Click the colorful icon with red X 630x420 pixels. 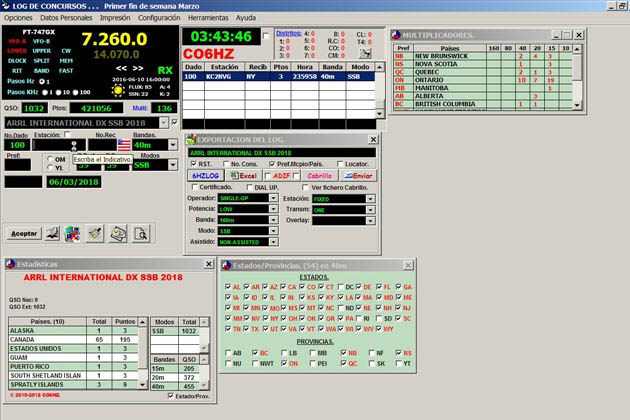pyautogui.click(x=72, y=234)
